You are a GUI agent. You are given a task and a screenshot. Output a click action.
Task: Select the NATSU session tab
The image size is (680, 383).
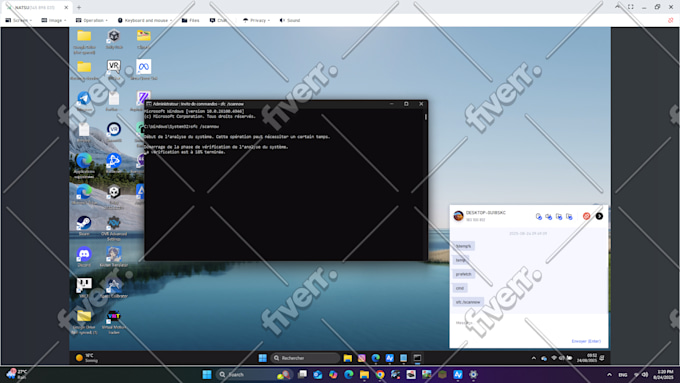click(x=34, y=7)
